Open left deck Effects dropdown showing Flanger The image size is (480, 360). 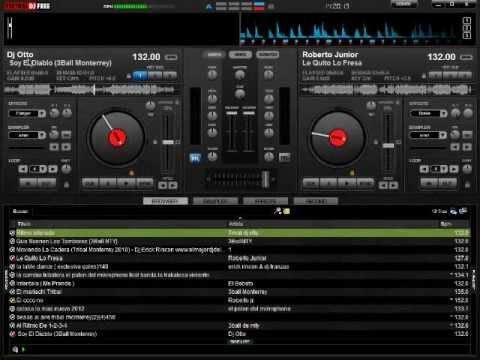27,114
